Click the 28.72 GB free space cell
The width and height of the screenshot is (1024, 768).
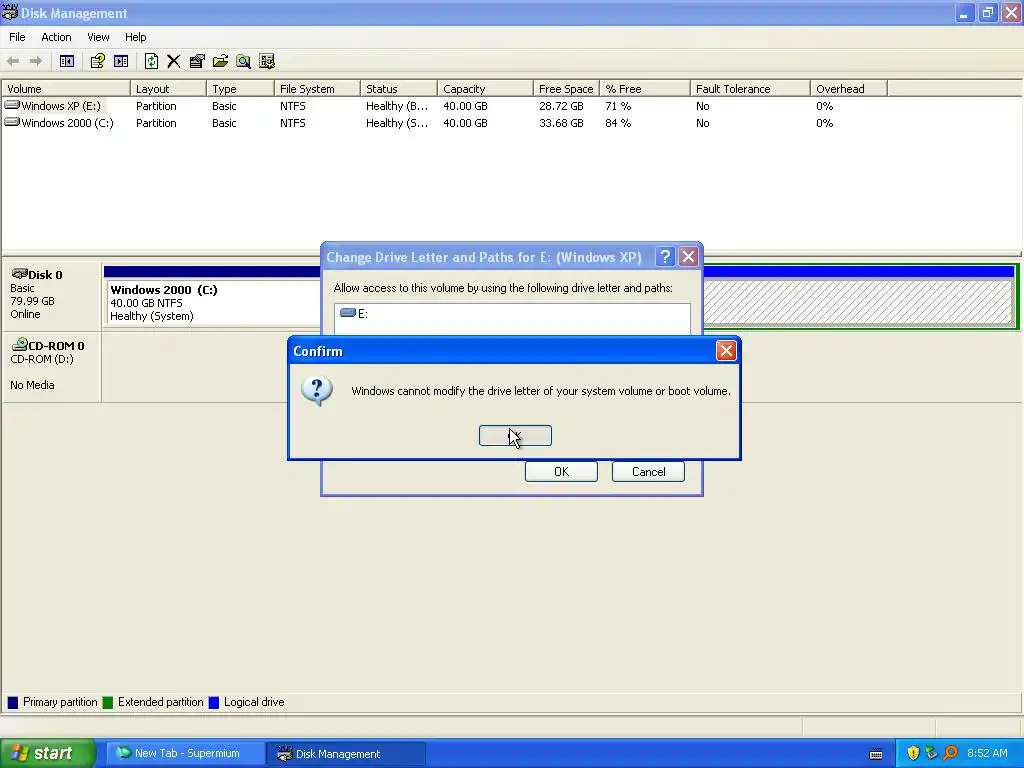pos(561,106)
